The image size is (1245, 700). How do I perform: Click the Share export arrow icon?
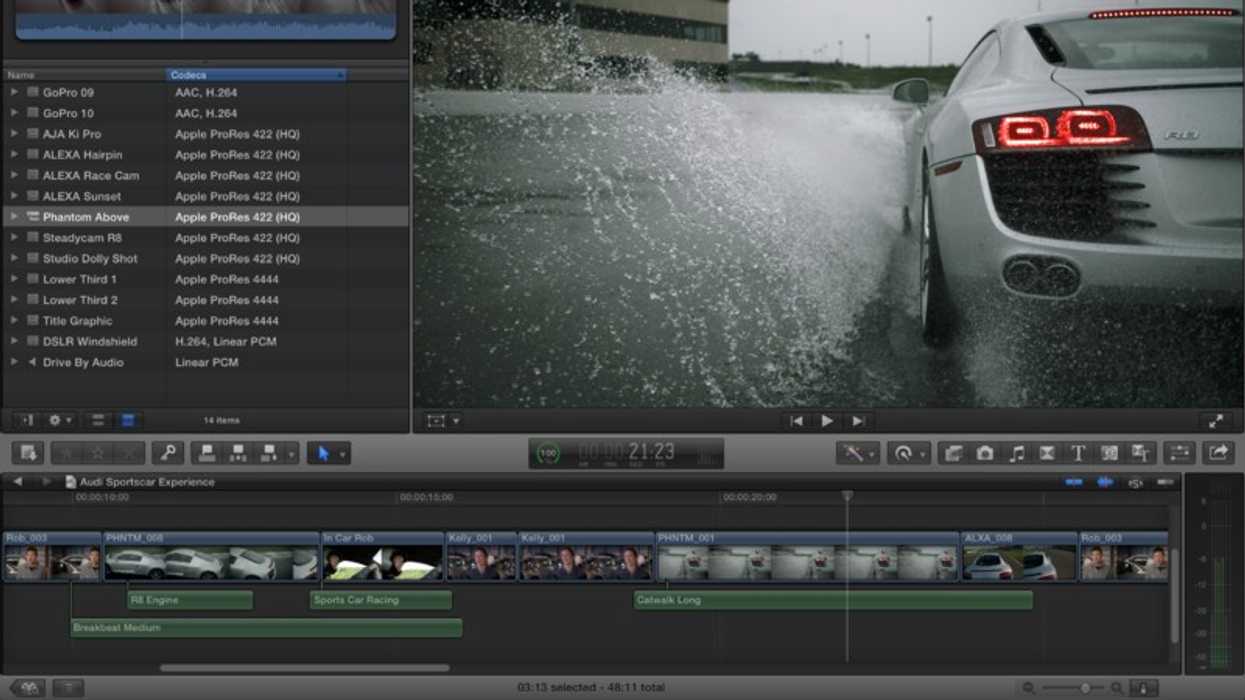click(x=1218, y=453)
